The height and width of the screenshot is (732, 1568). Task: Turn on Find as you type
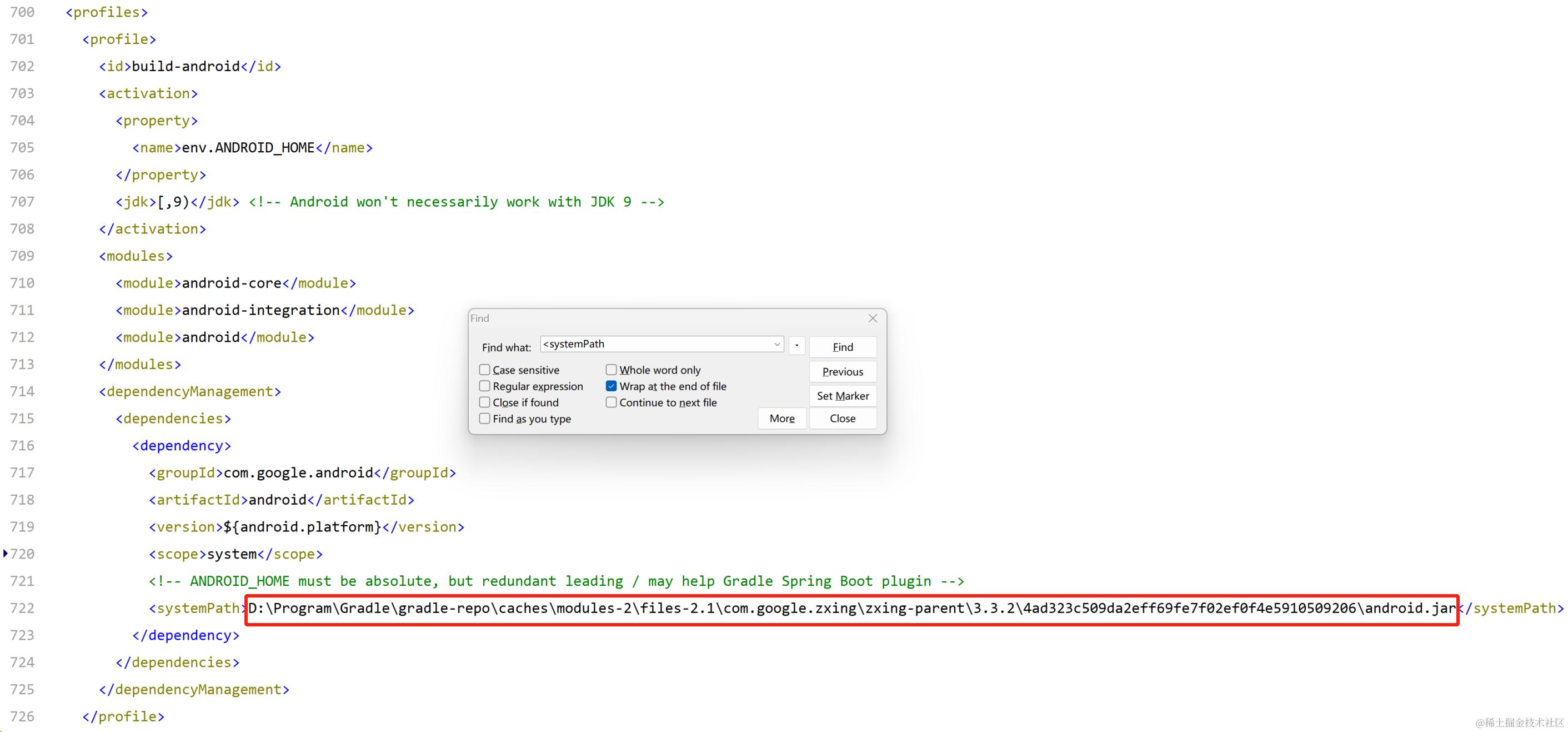(484, 419)
